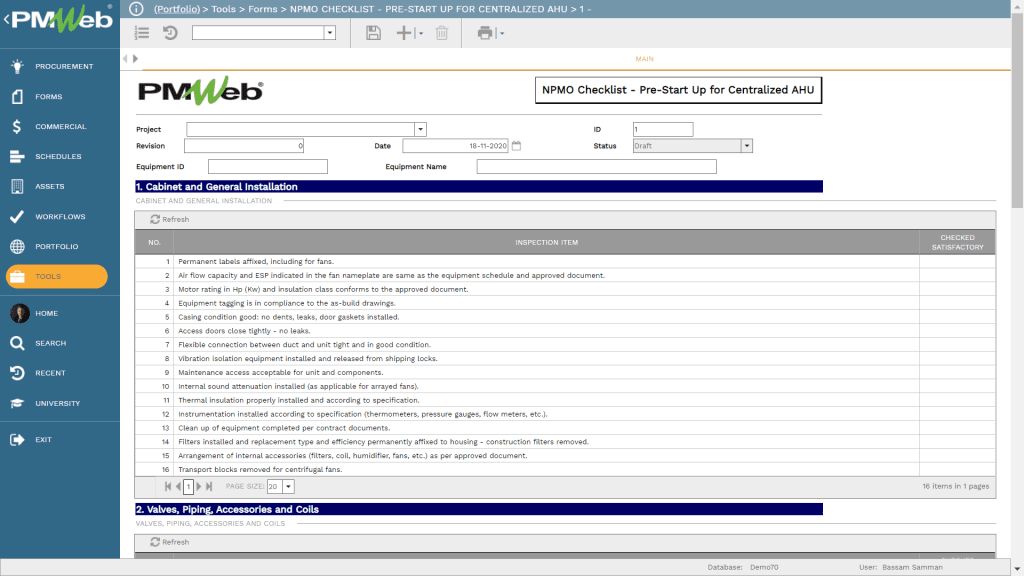
Task: Open University menu item
Action: click(57, 404)
